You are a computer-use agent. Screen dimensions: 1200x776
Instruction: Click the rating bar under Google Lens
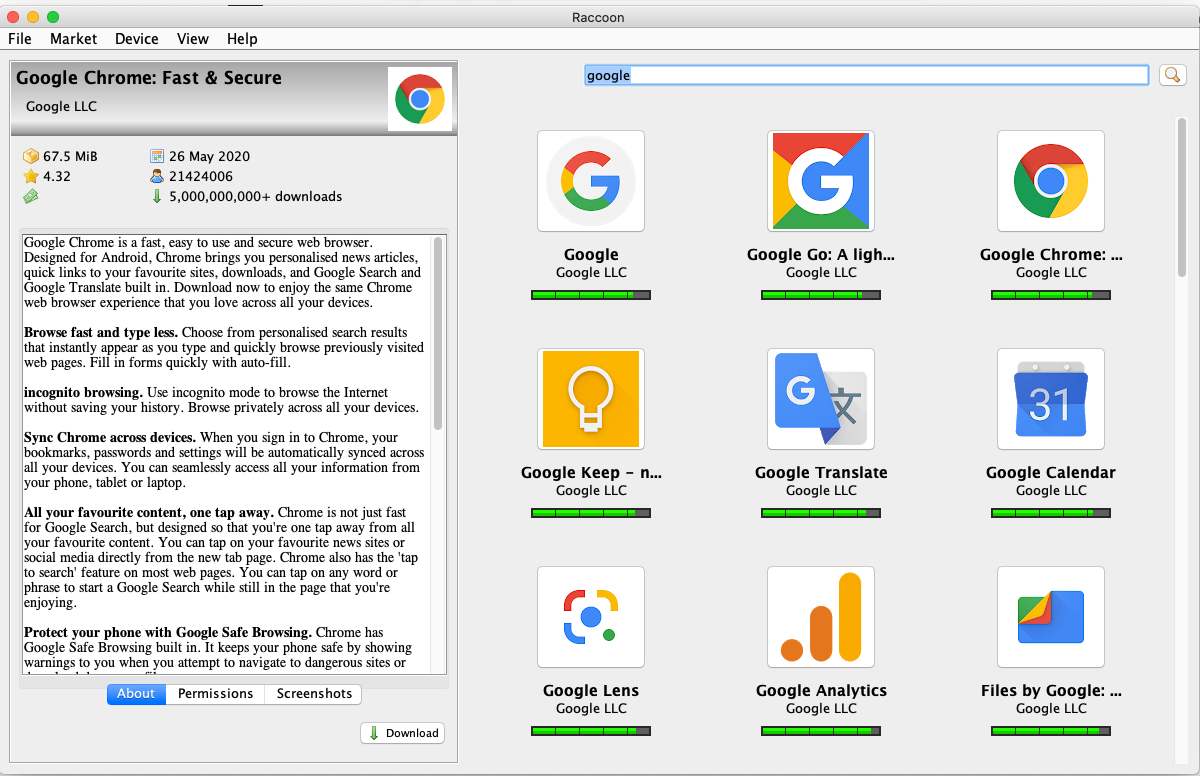tap(591, 731)
